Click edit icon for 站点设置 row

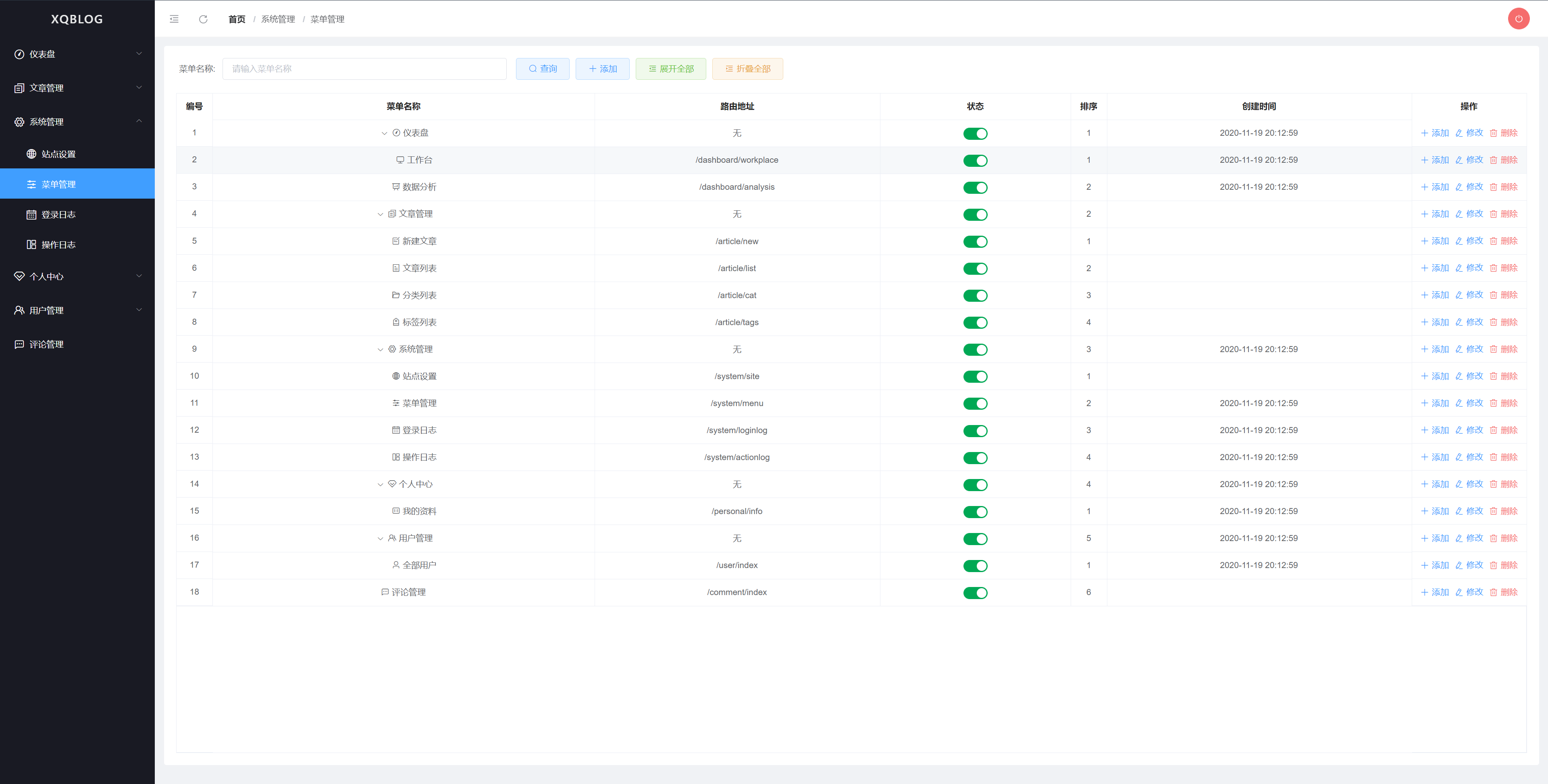click(x=1459, y=376)
